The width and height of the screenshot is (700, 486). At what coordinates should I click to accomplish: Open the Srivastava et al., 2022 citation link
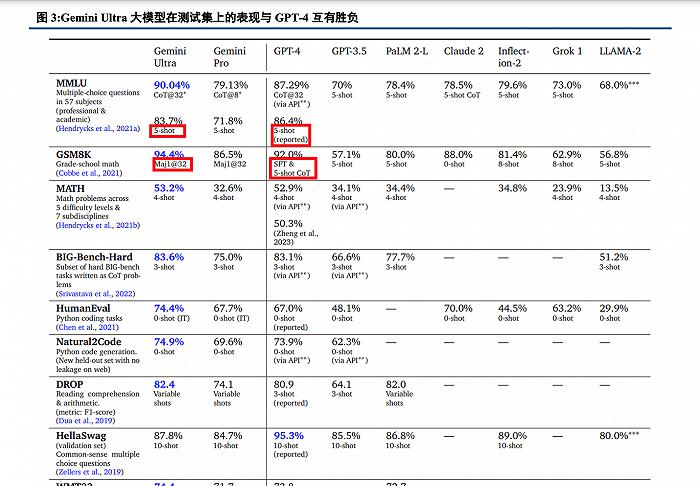point(96,294)
